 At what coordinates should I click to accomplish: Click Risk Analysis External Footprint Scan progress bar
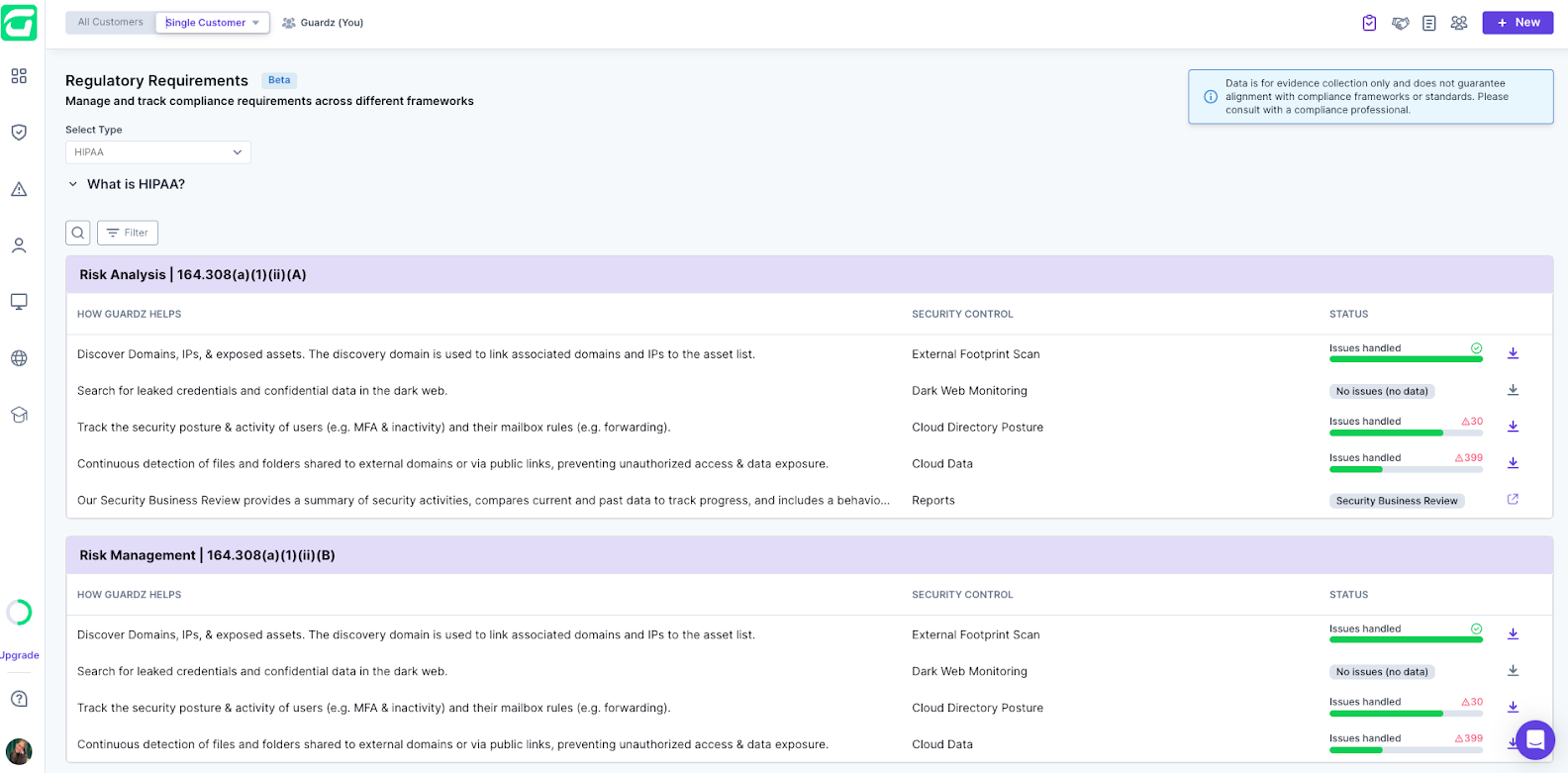(1406, 359)
